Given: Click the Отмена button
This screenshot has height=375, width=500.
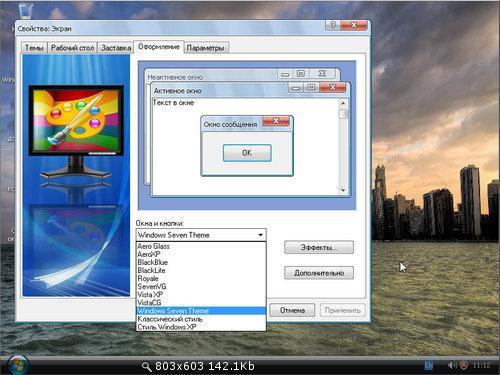Looking at the screenshot, I should [292, 310].
